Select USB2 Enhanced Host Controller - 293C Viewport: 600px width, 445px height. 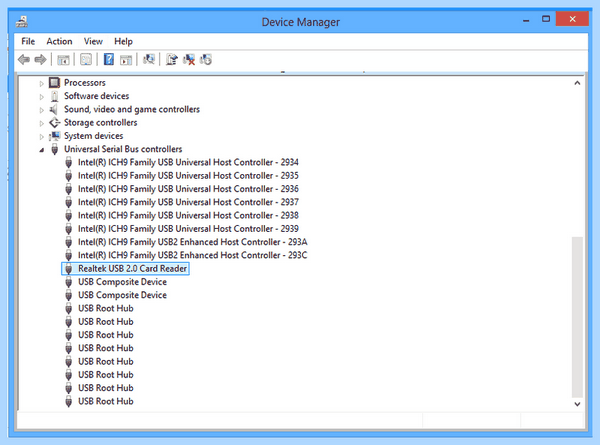(192, 255)
